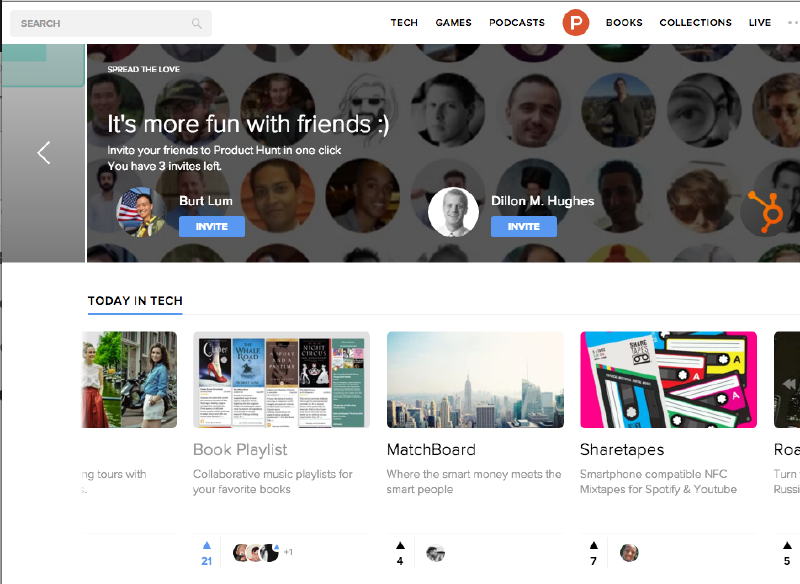
Task: Invite Burt Lum to Product Hunt
Action: pyautogui.click(x=211, y=227)
